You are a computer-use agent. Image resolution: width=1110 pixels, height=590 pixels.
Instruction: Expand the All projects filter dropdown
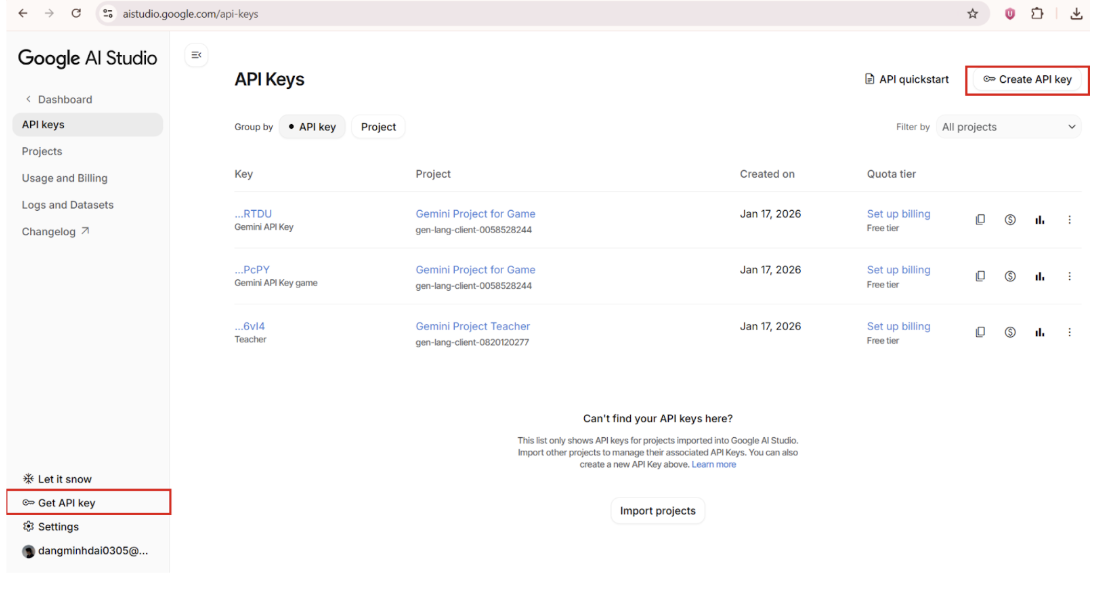[x=1009, y=127]
